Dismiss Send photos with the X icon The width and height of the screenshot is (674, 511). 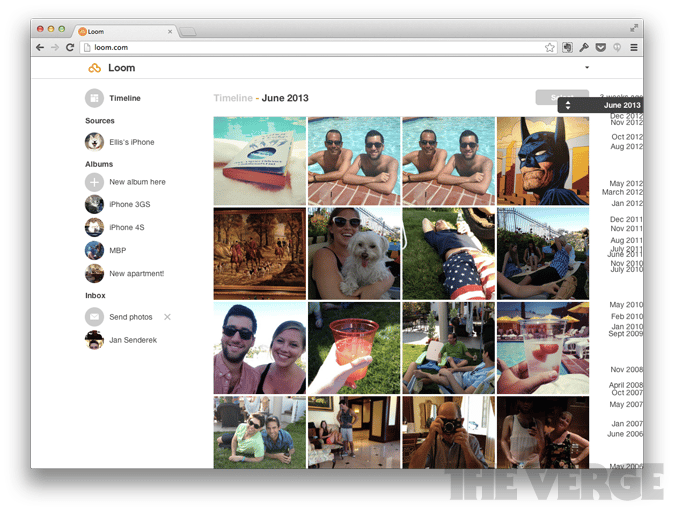click(167, 317)
